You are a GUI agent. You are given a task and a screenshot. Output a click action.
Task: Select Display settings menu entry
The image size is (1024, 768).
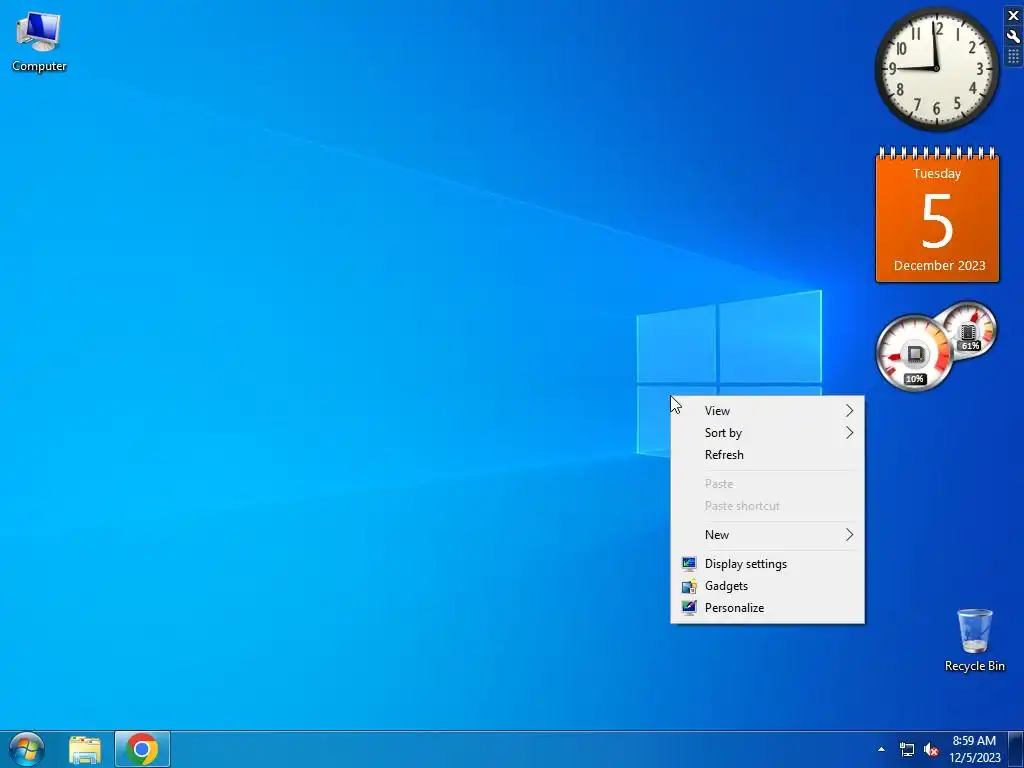767,564
